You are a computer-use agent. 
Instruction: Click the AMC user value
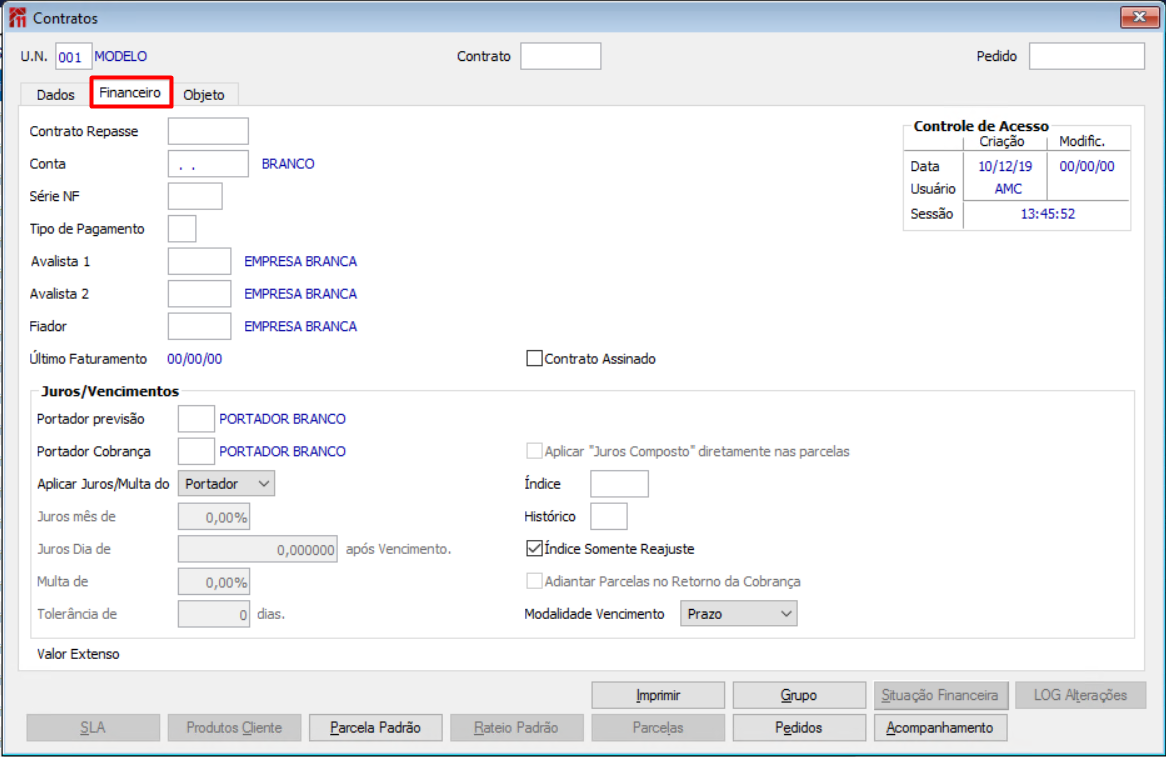[x=1008, y=189]
